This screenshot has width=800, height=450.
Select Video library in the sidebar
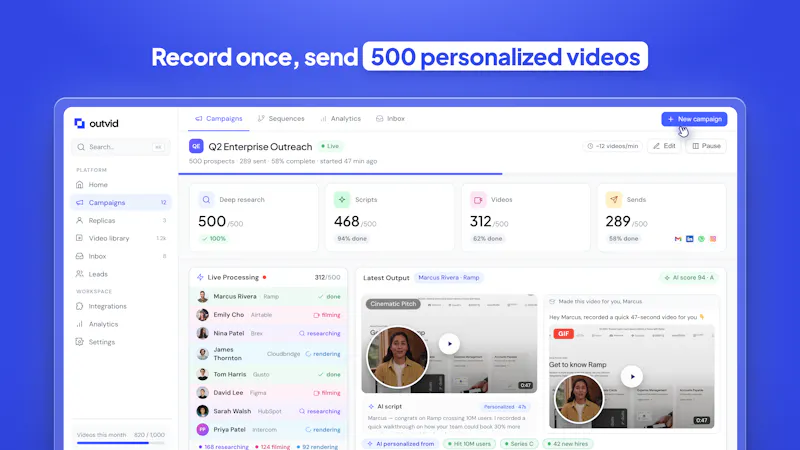click(x=120, y=238)
